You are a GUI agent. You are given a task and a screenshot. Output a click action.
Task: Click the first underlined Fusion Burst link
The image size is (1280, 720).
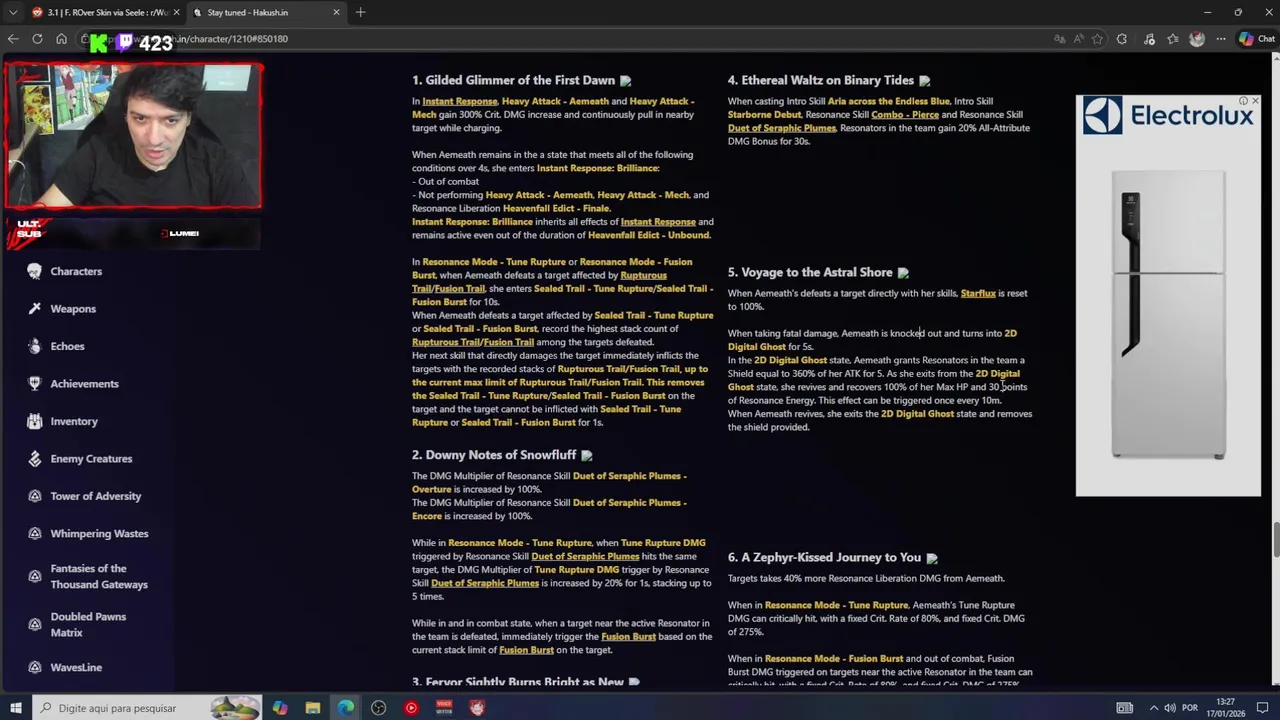point(628,637)
